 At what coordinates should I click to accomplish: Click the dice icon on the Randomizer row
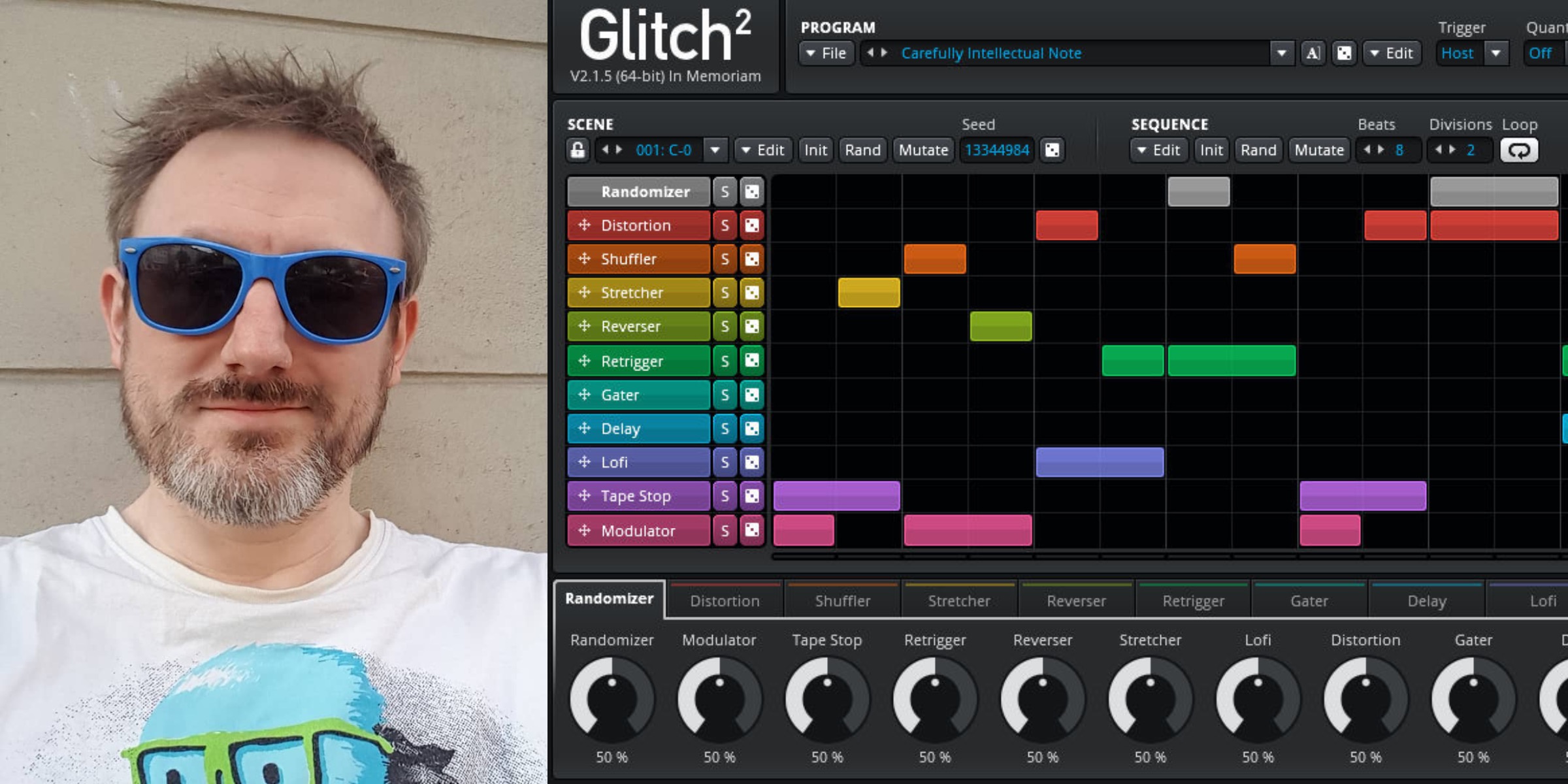(x=752, y=191)
